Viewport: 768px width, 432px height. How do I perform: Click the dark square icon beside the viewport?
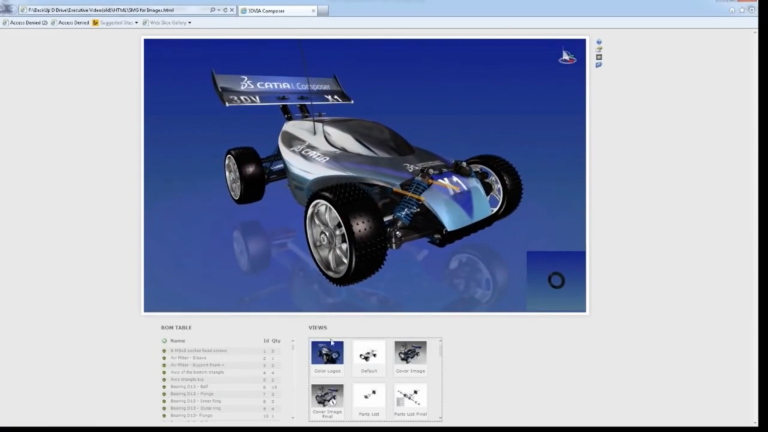click(x=599, y=57)
